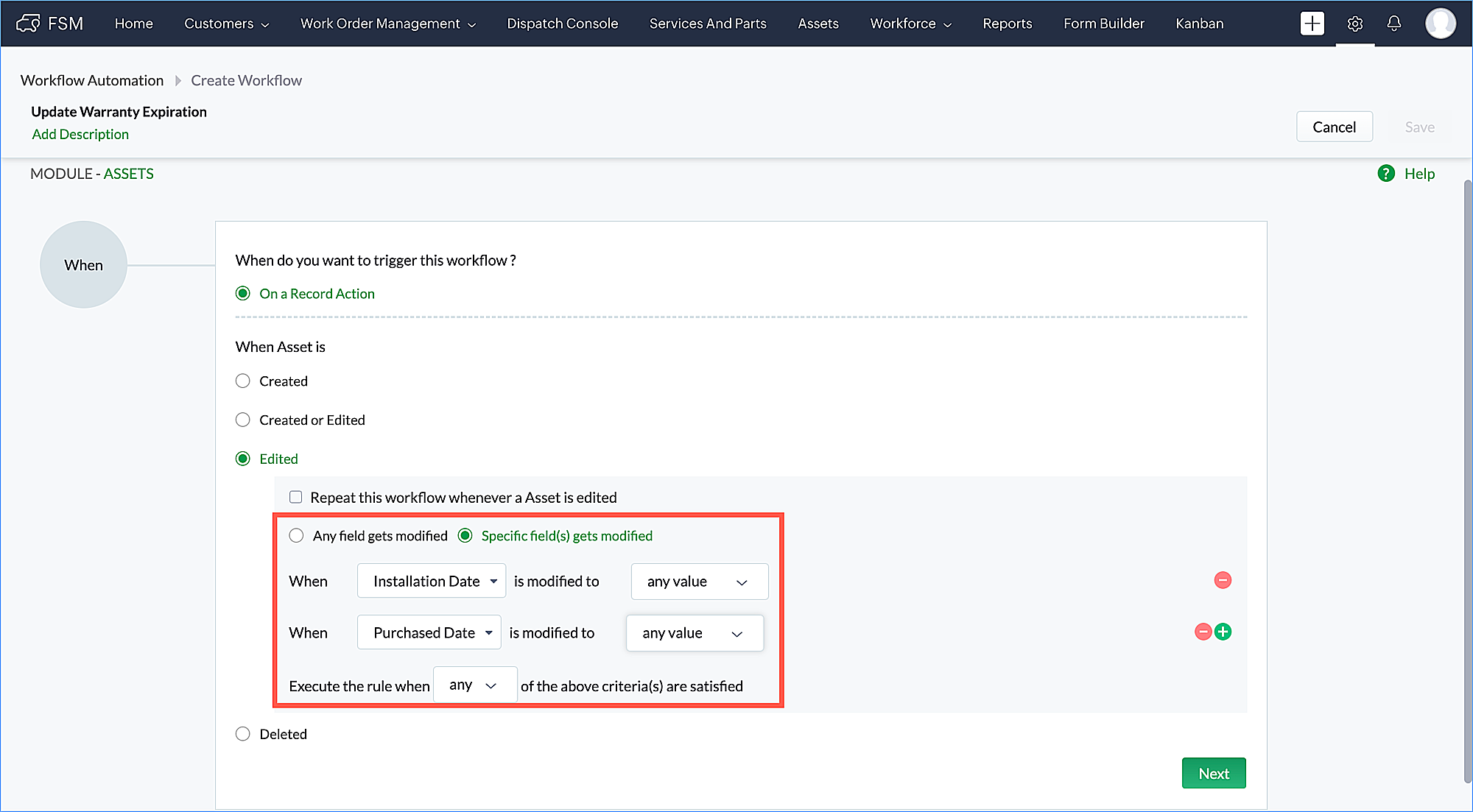The image size is (1473, 812).
Task: Go to the Dispatch Console tab
Action: coord(562,24)
